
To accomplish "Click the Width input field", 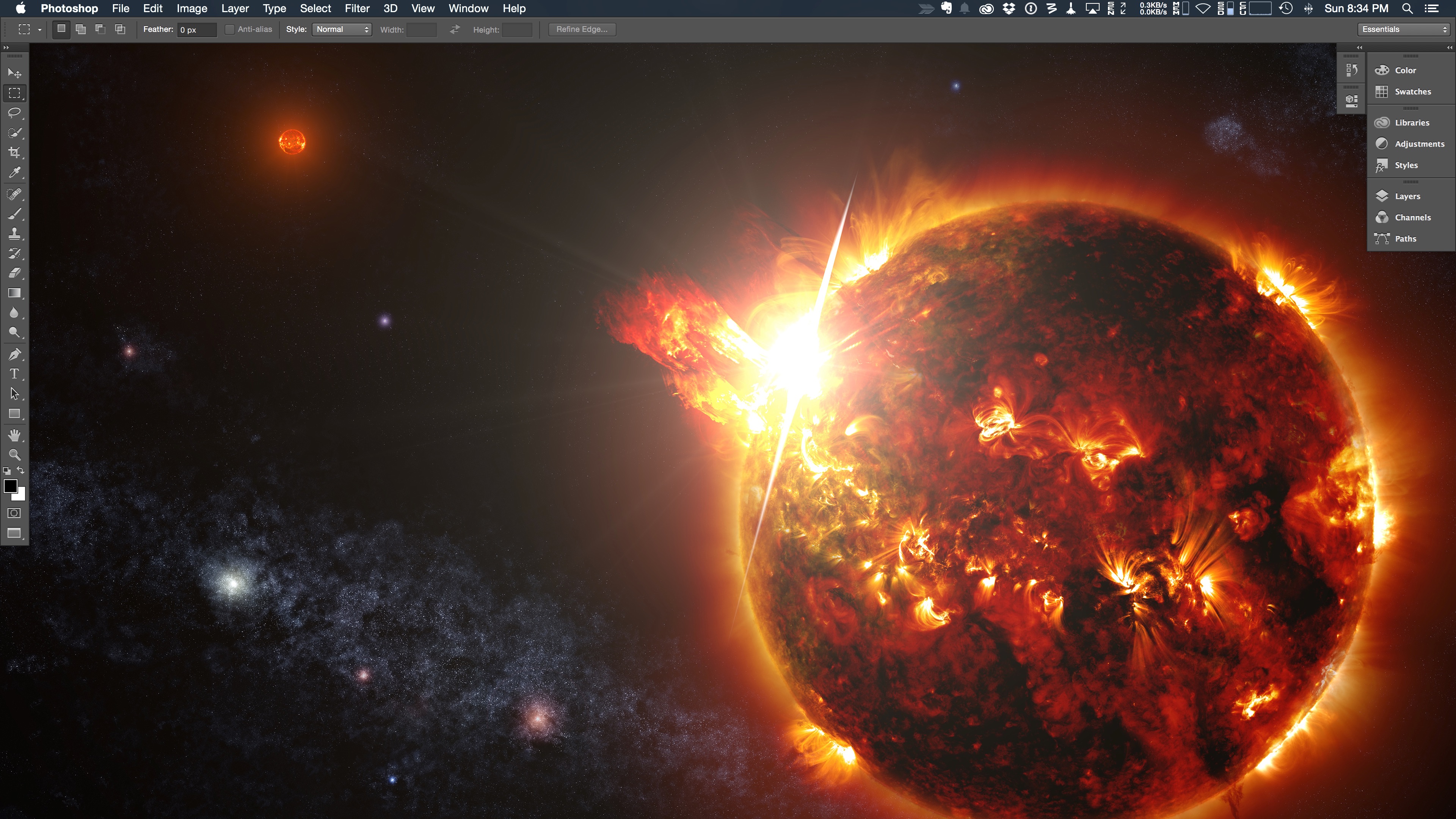I will tap(422, 30).
